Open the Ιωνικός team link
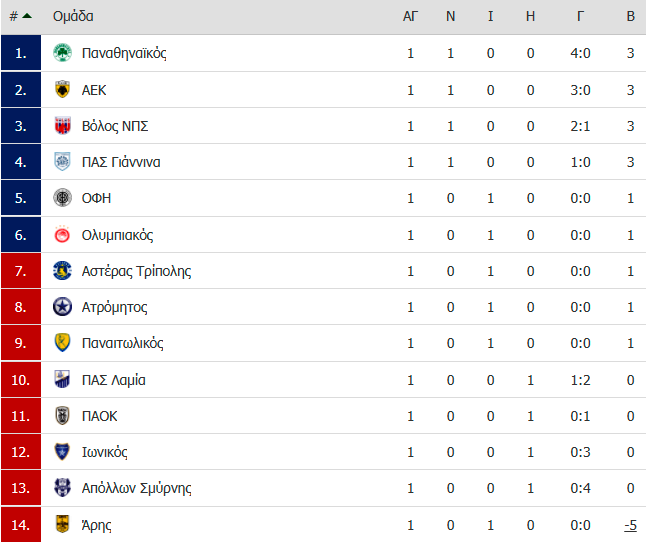The width and height of the screenshot is (646, 542). pyautogui.click(x=104, y=452)
